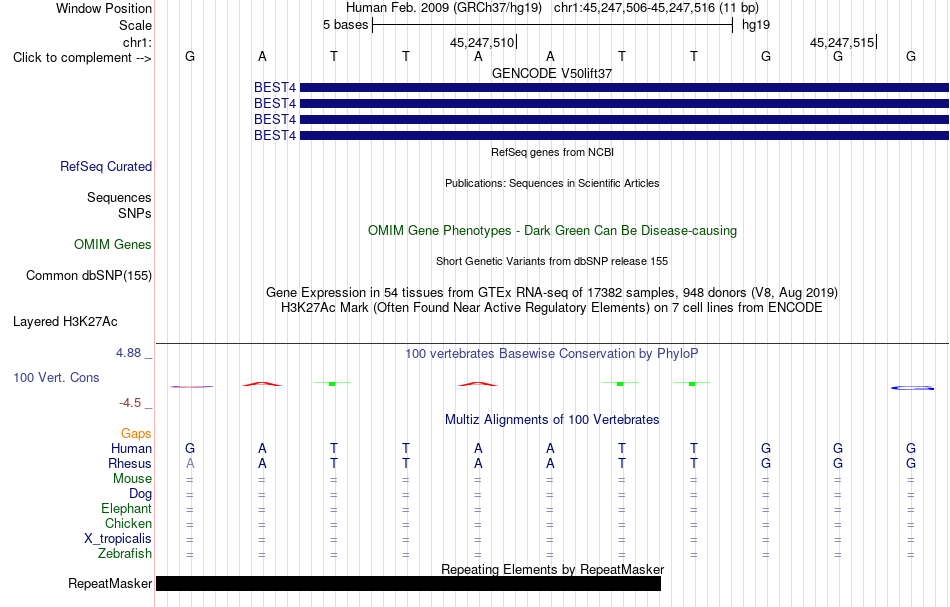Click the Common dbSNP(155) track label

89,276
